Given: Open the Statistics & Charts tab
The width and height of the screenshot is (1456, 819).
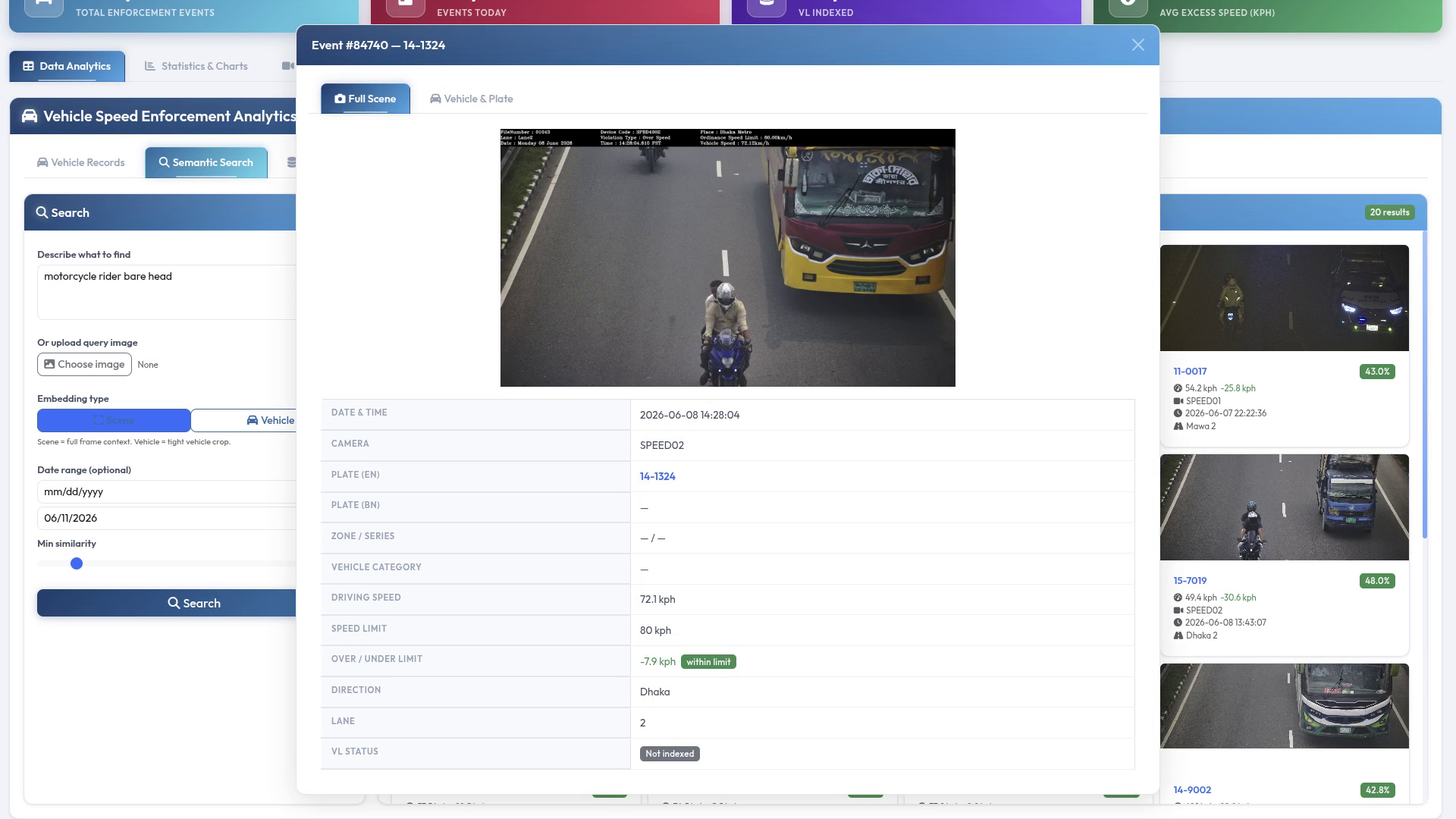Looking at the screenshot, I should 196,66.
